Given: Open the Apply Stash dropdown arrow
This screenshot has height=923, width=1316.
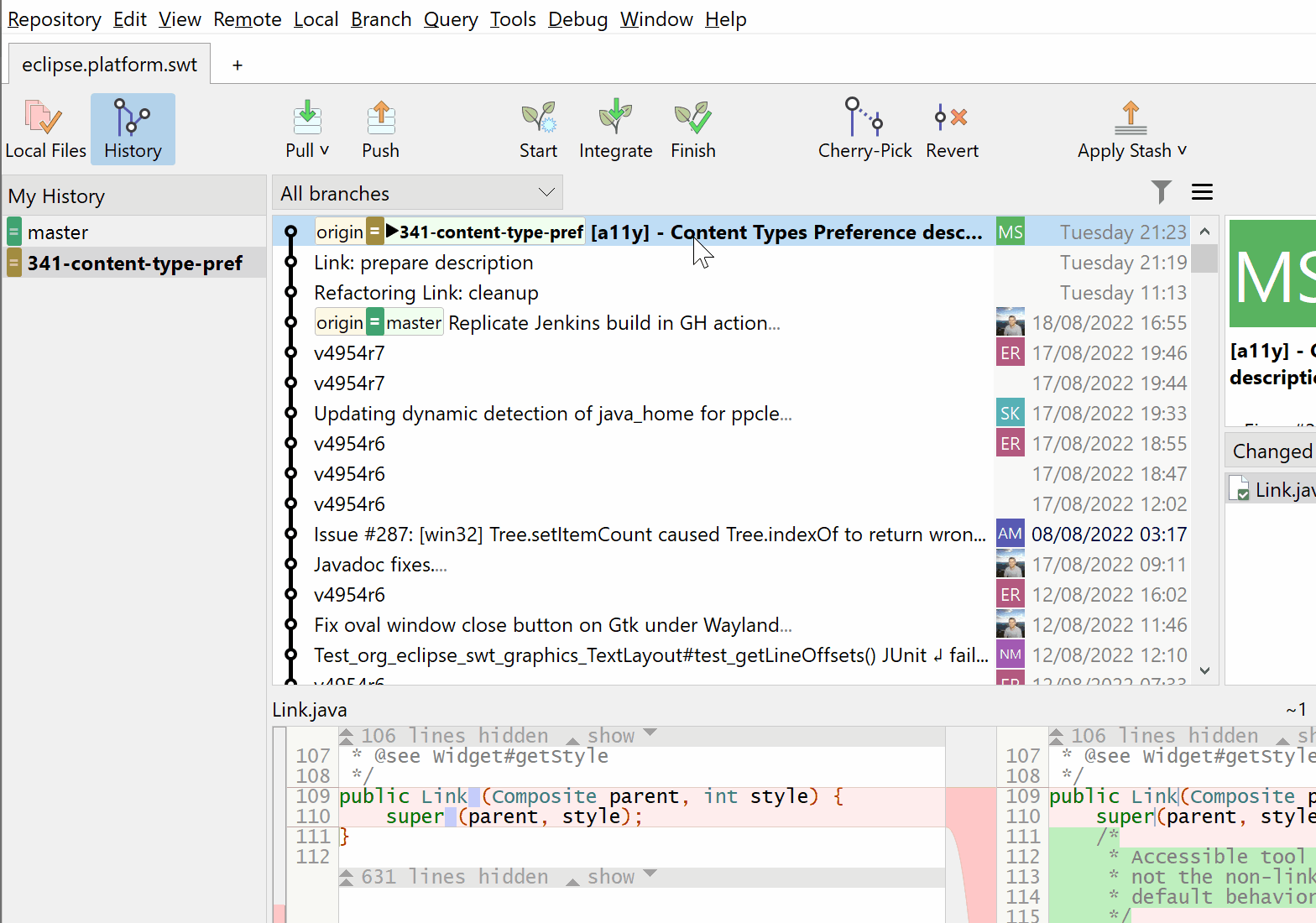Looking at the screenshot, I should pyautogui.click(x=1183, y=150).
